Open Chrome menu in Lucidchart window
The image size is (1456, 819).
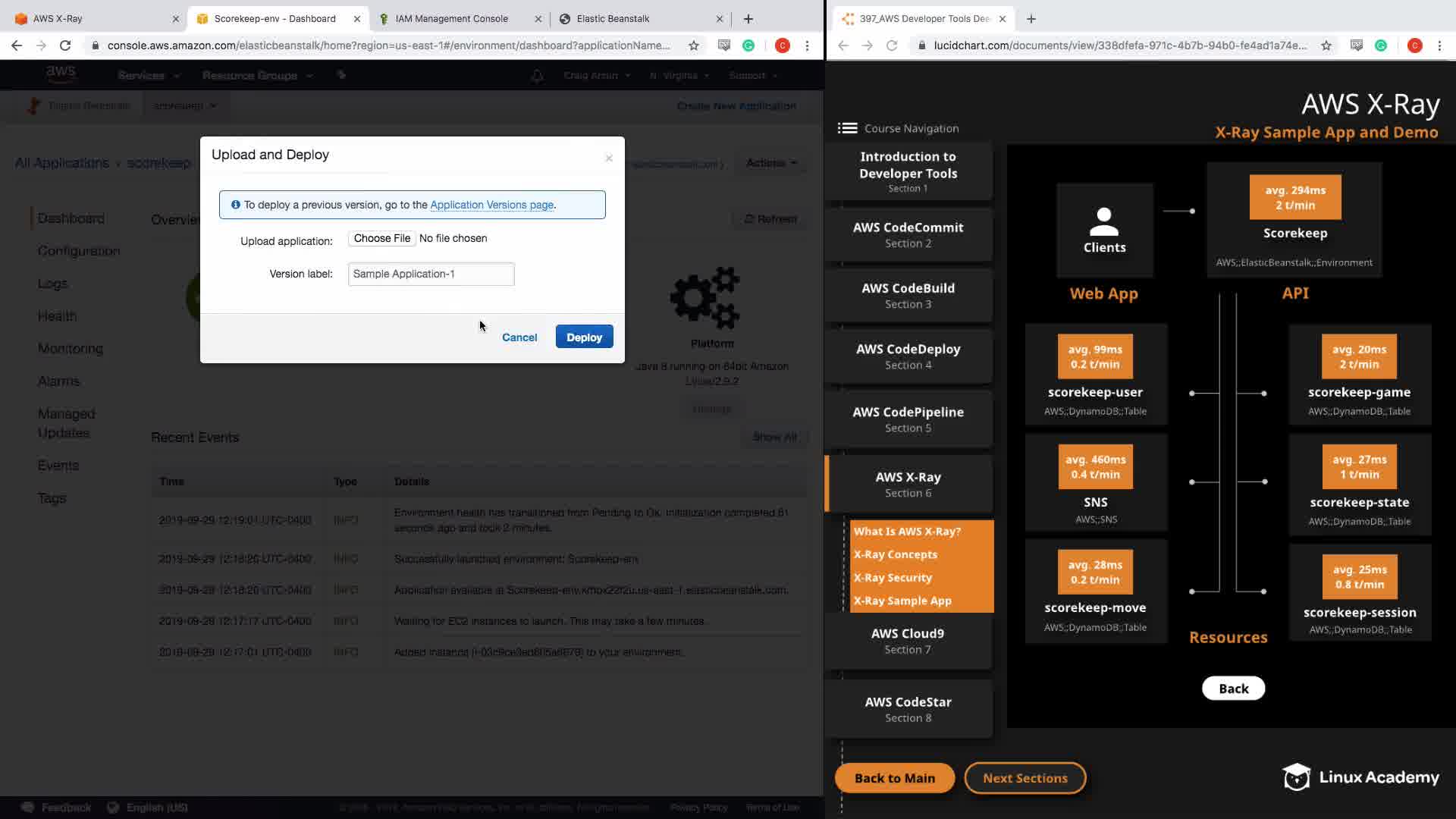(x=1439, y=45)
